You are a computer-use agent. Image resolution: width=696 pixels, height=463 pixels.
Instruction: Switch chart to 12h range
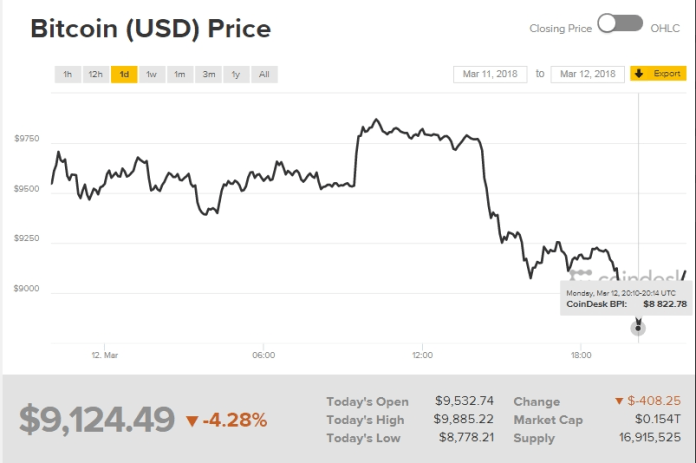tap(95, 74)
